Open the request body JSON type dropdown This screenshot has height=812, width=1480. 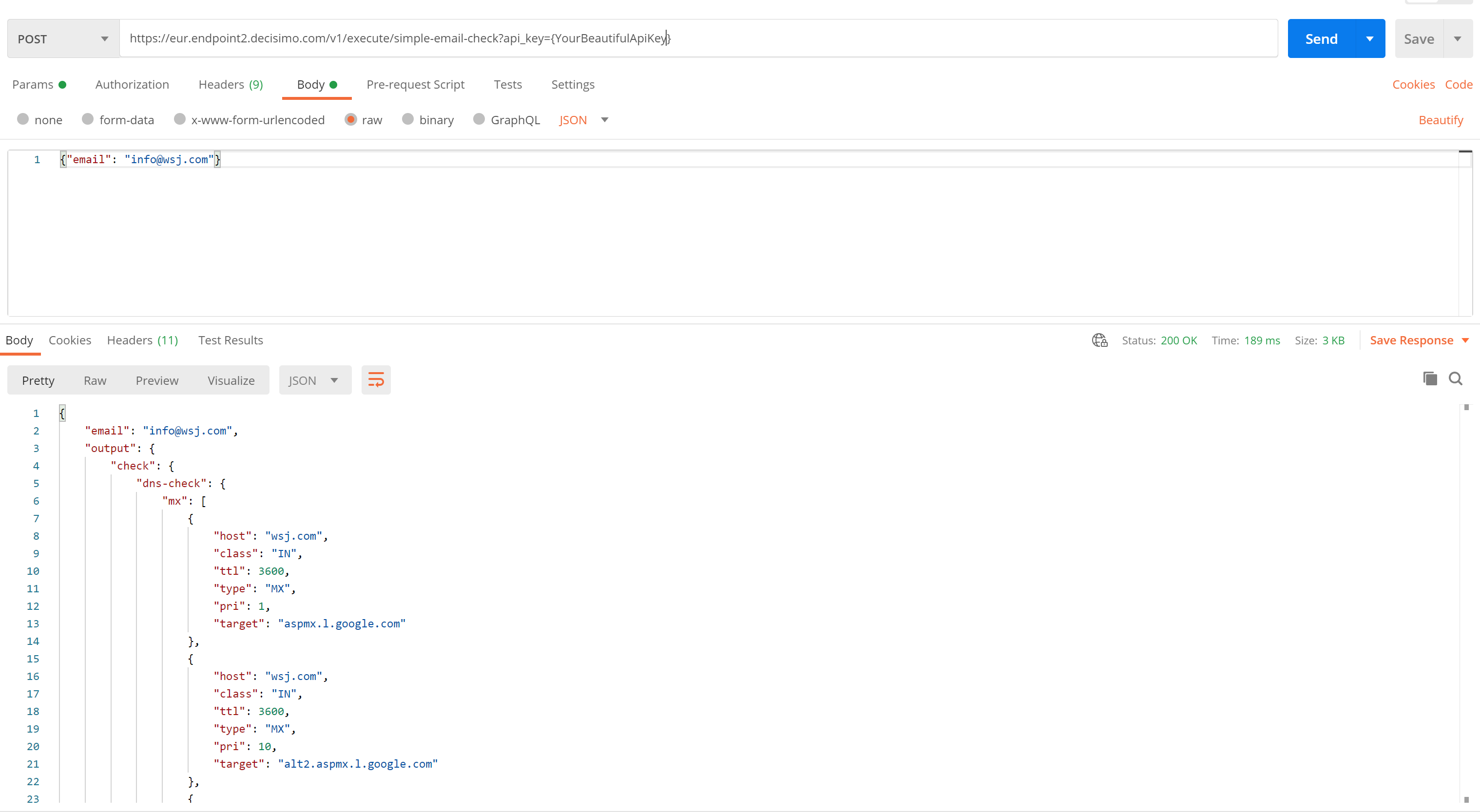[583, 120]
